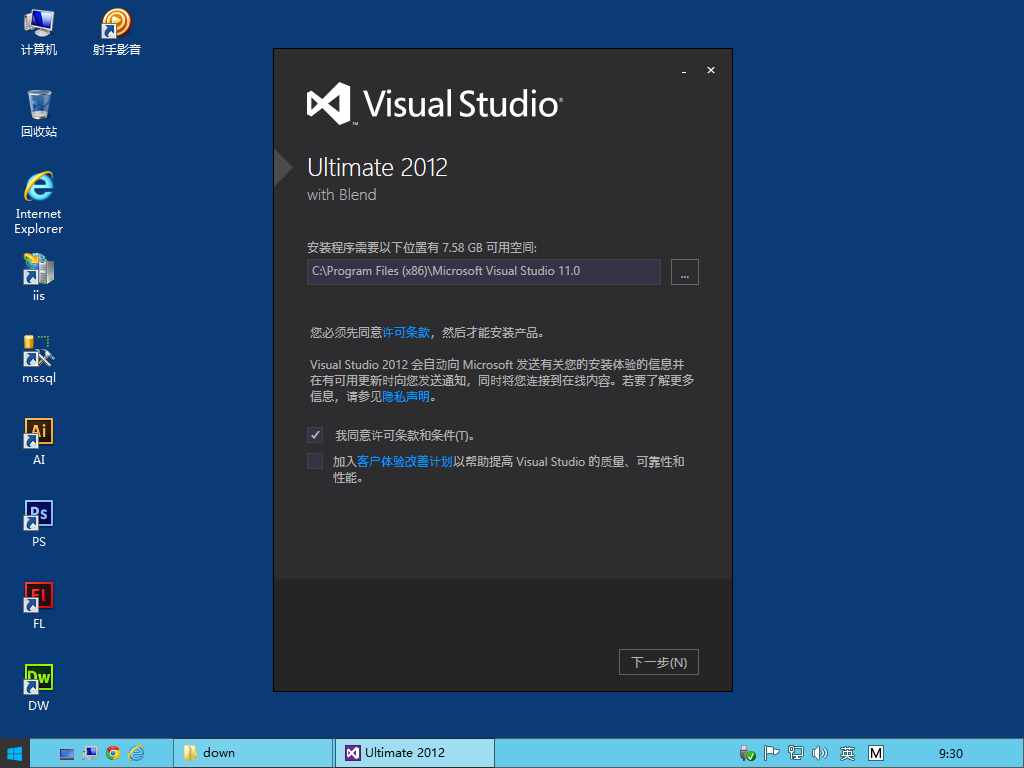Switch to the down folder taskbar window
The width and height of the screenshot is (1024, 768).
(x=253, y=754)
